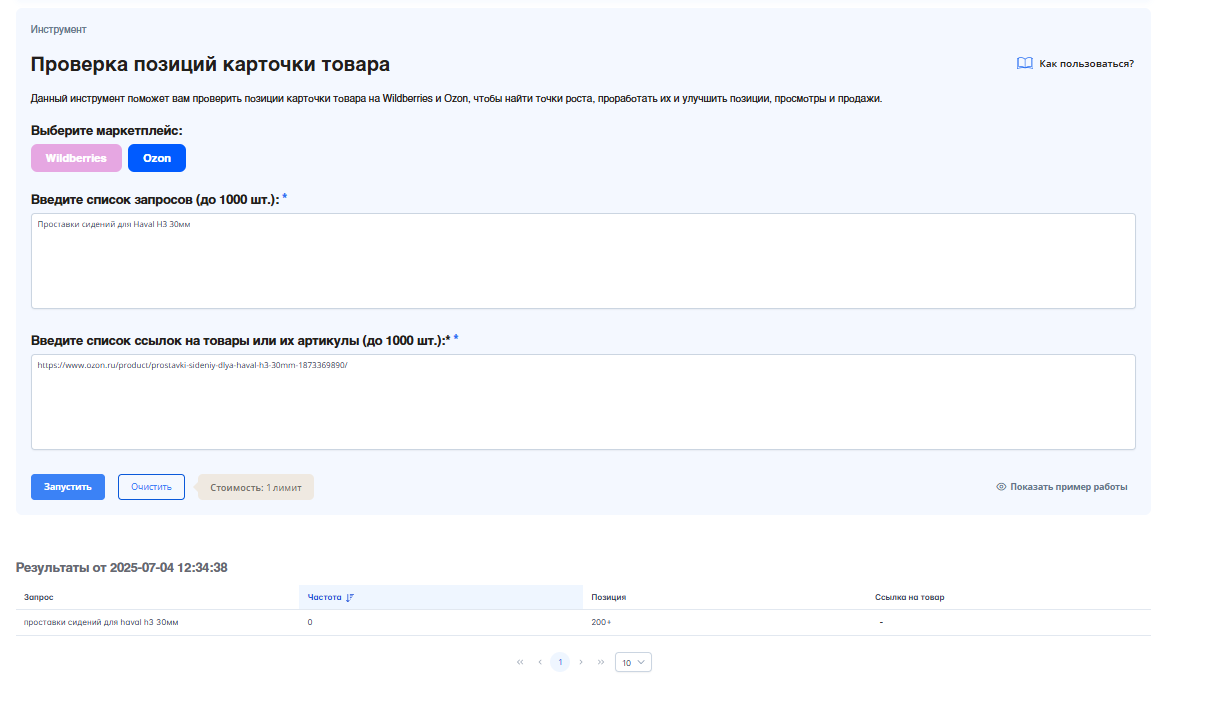Go to first page with double-left arrow
The width and height of the screenshot is (1226, 712).
[x=520, y=662]
